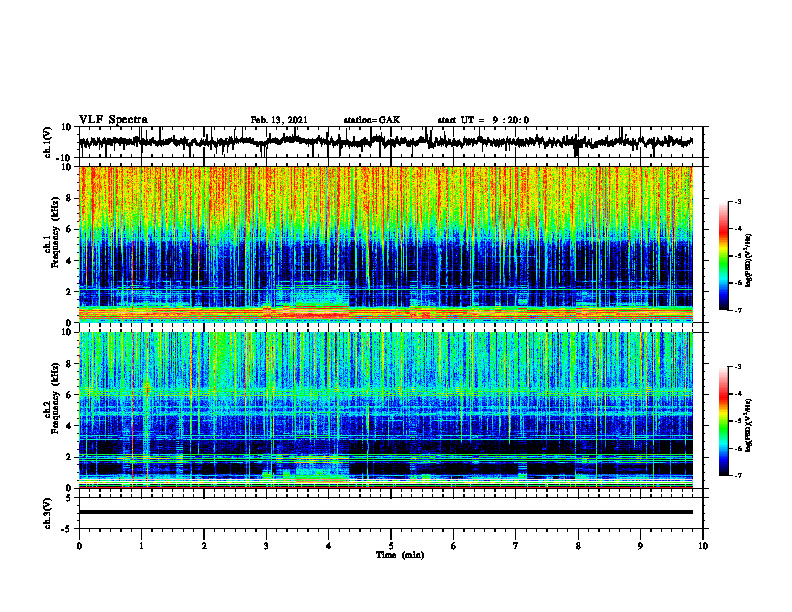Click time axis tick label "7"
792x612 pixels.
(x=516, y=546)
